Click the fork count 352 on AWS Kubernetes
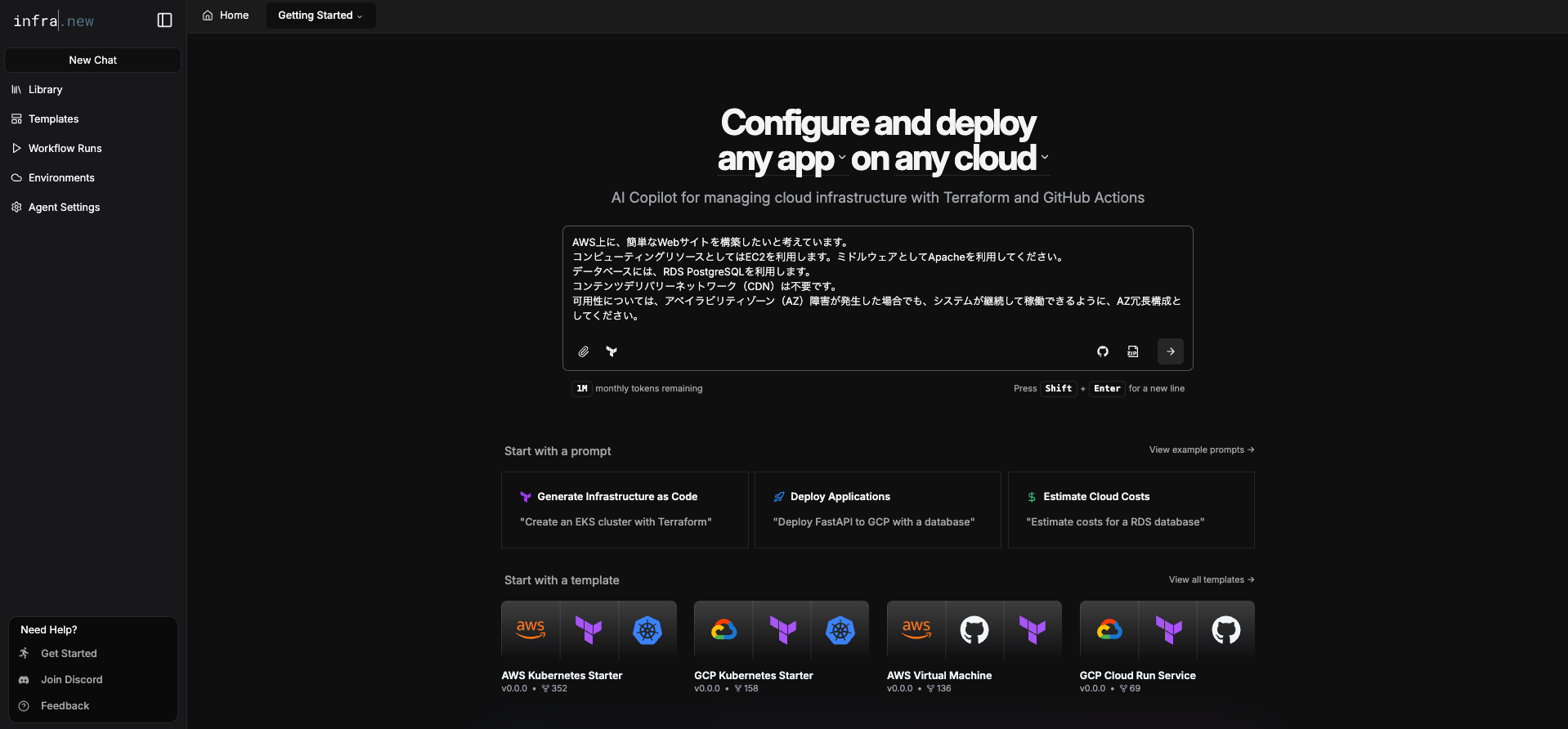 tap(554, 688)
